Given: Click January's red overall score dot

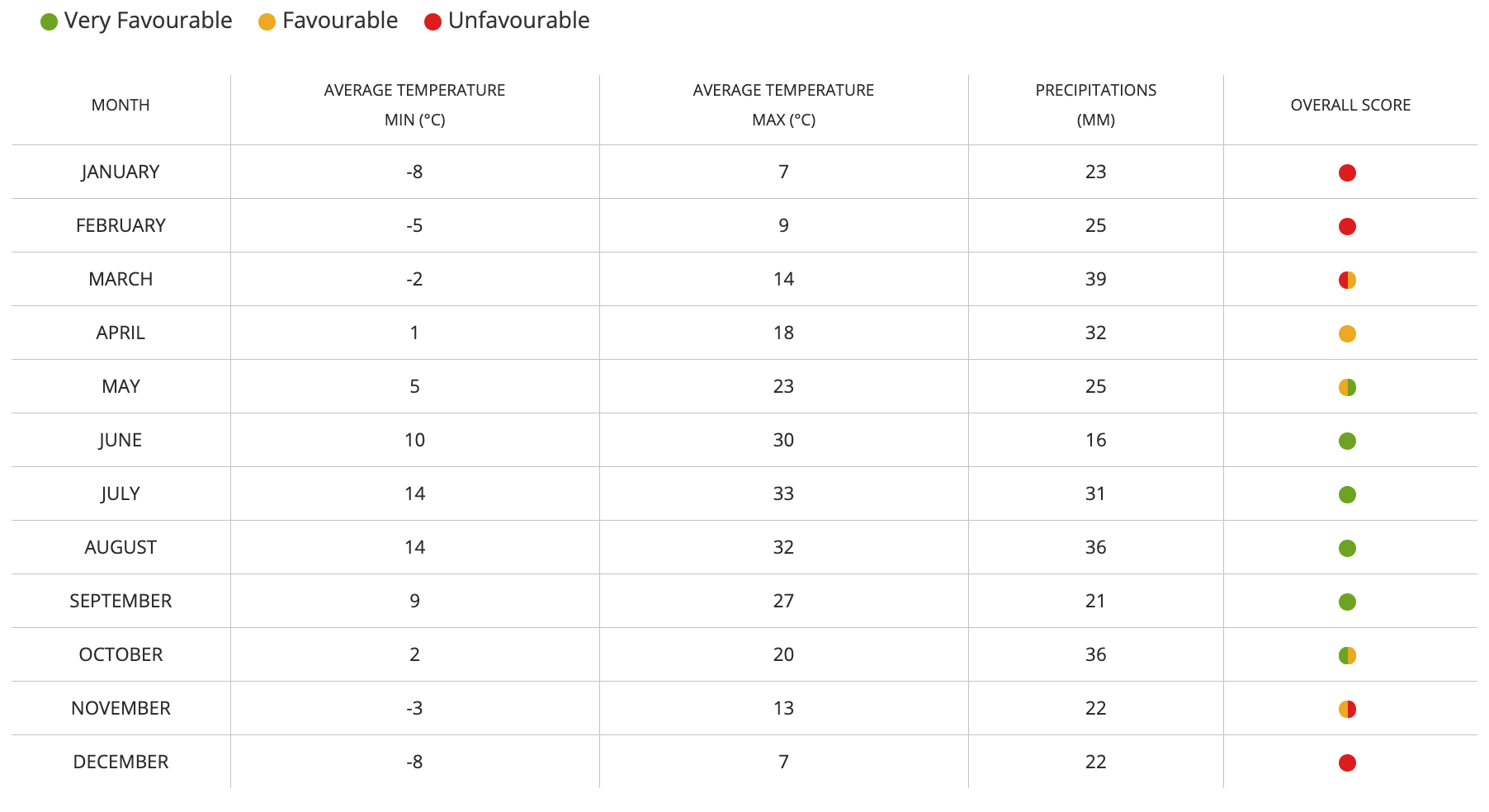Looking at the screenshot, I should (x=1347, y=172).
